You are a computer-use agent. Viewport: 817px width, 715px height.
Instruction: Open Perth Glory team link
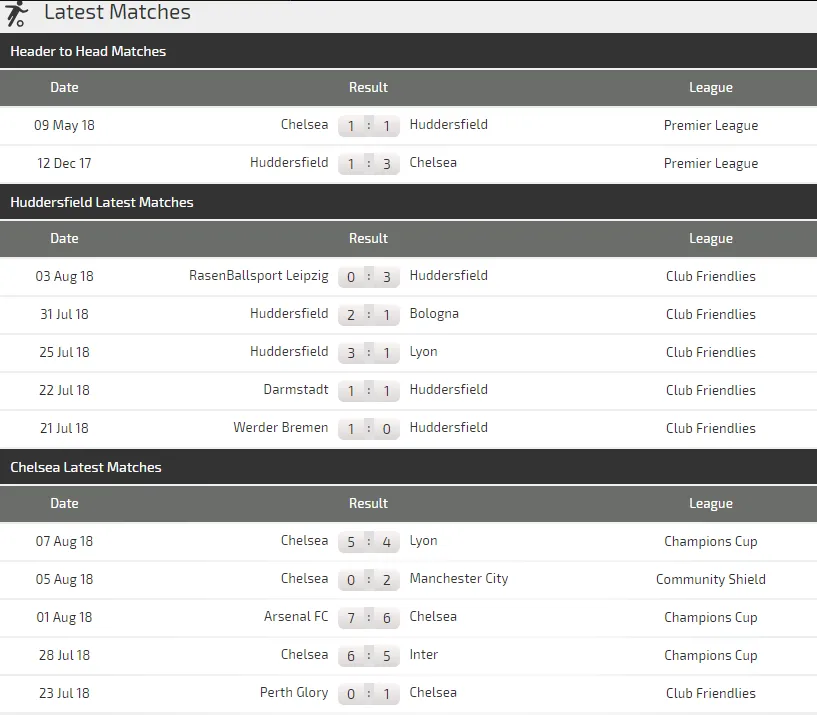tap(293, 693)
